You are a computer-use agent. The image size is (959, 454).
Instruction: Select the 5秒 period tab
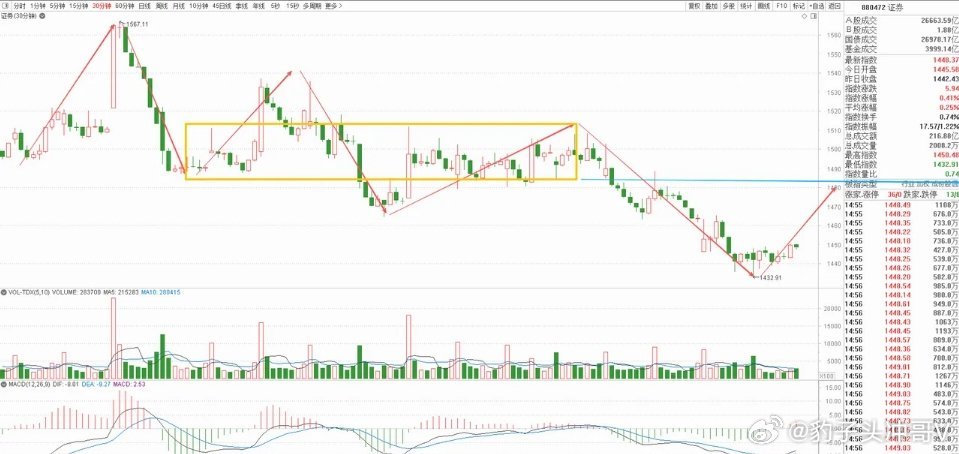pyautogui.click(x=275, y=6)
